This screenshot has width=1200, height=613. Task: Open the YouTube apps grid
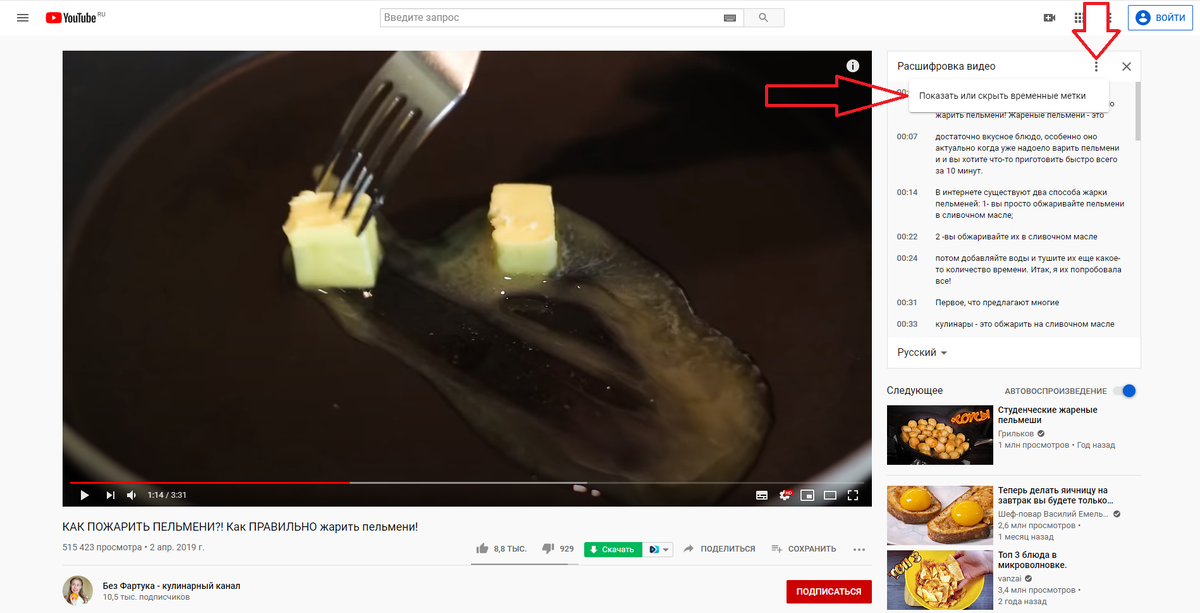click(x=1079, y=18)
